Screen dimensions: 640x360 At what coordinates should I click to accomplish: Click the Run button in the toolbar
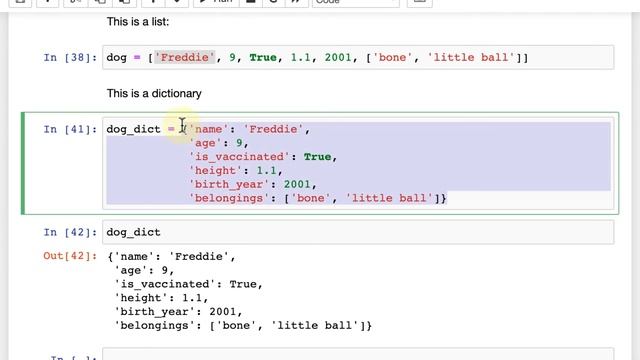(216, 2)
